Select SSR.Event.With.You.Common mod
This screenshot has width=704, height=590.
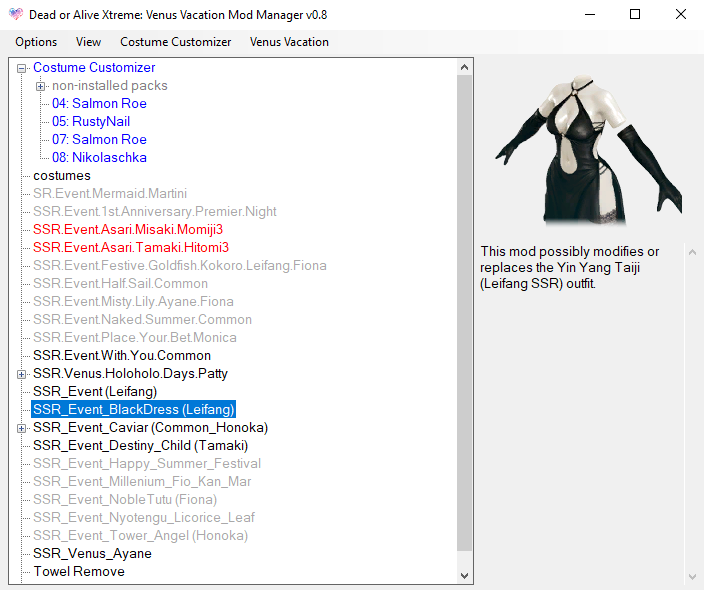pos(122,355)
